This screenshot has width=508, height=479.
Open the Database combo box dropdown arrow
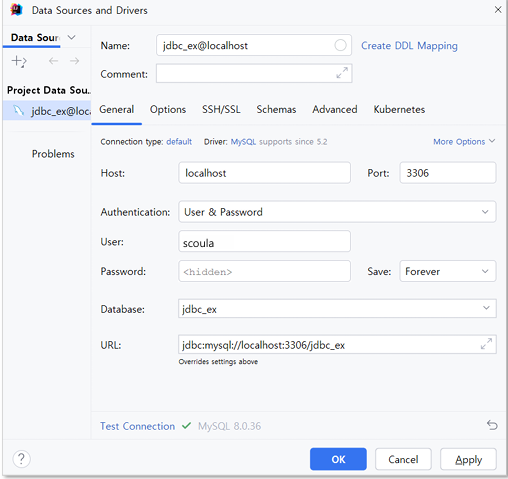click(486, 308)
